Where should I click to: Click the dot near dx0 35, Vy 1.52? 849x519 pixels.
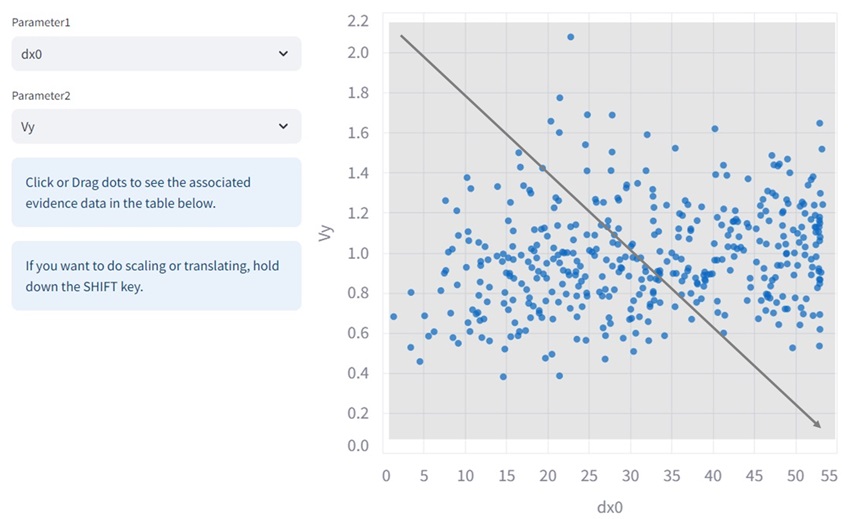pos(675,148)
